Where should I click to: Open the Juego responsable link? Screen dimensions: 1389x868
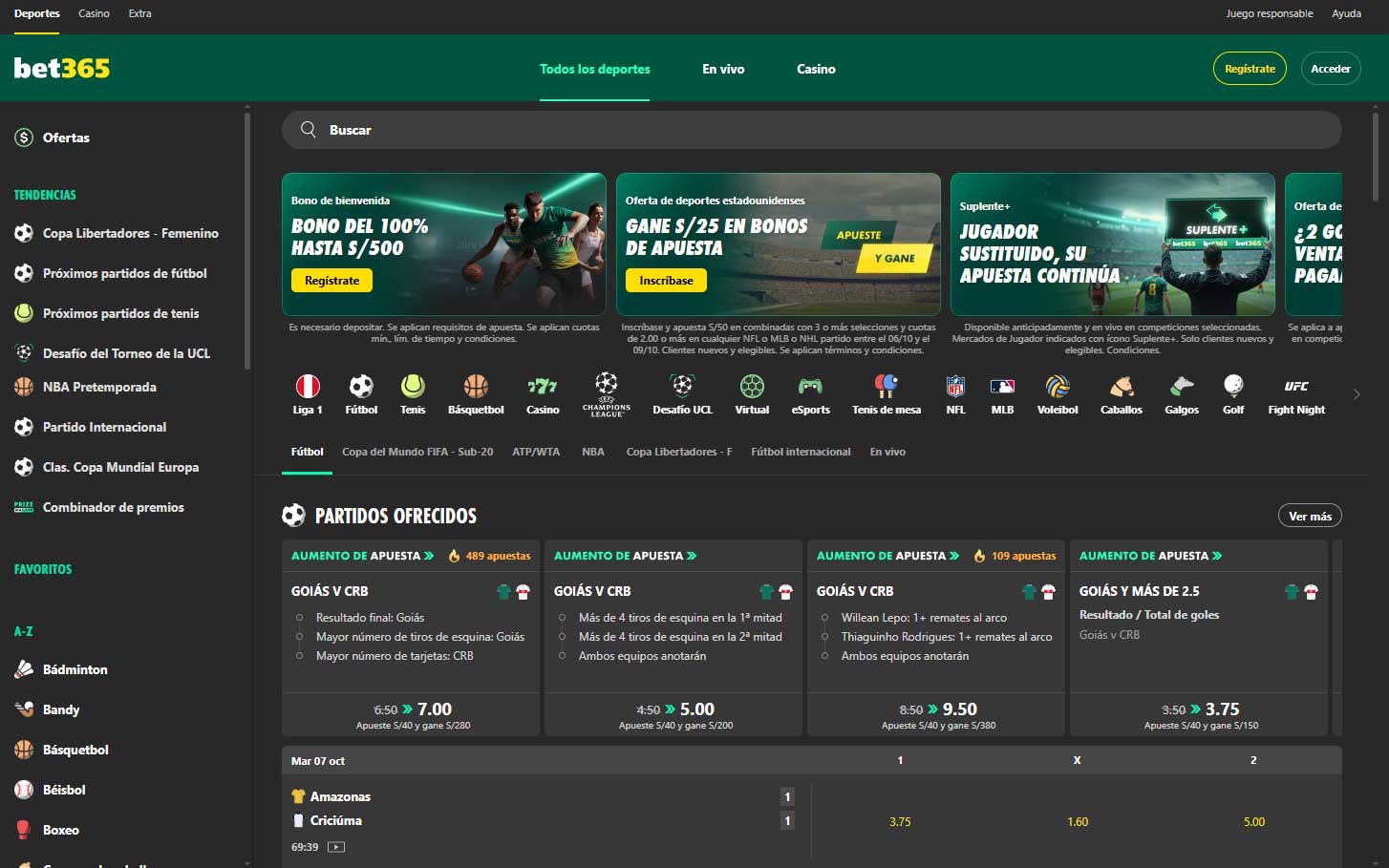pyautogui.click(x=1271, y=13)
